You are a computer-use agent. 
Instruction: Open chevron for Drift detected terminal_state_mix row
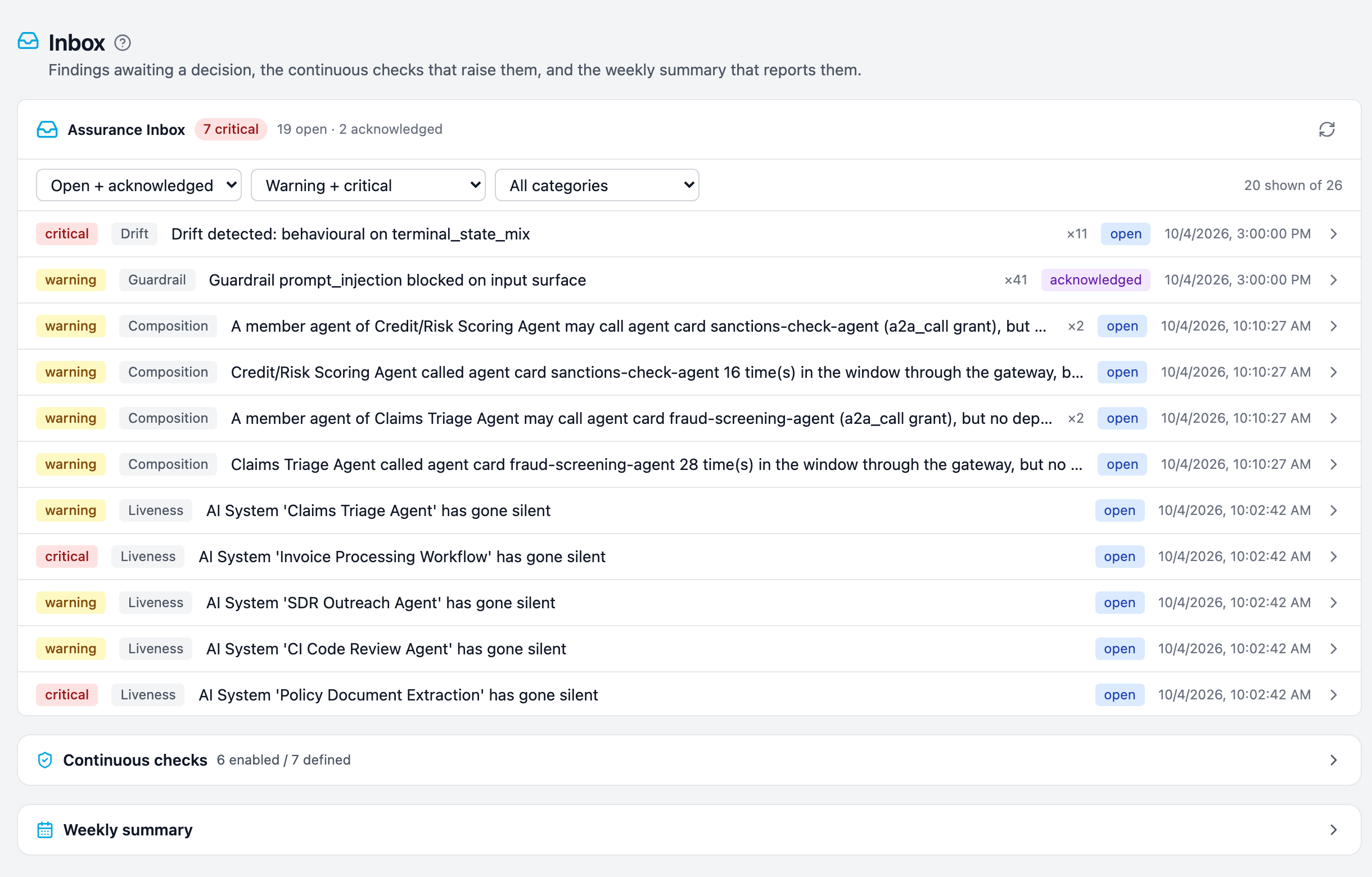coord(1333,234)
